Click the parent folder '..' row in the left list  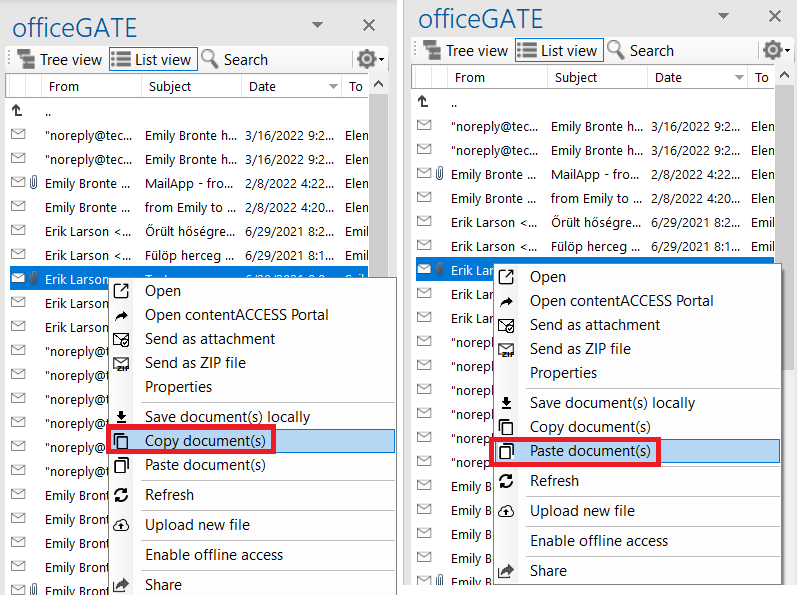click(x=47, y=112)
